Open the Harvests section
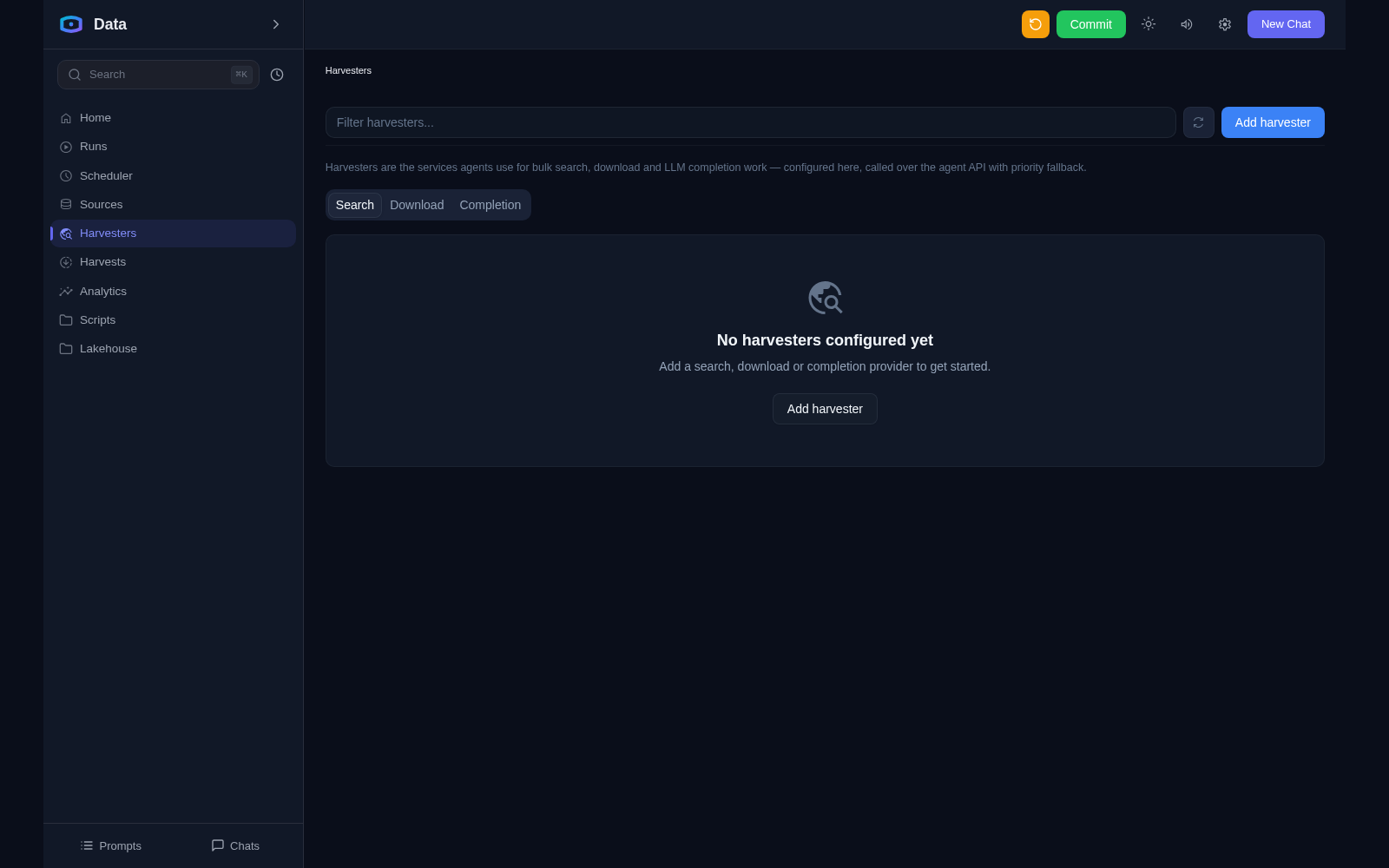 click(x=173, y=262)
